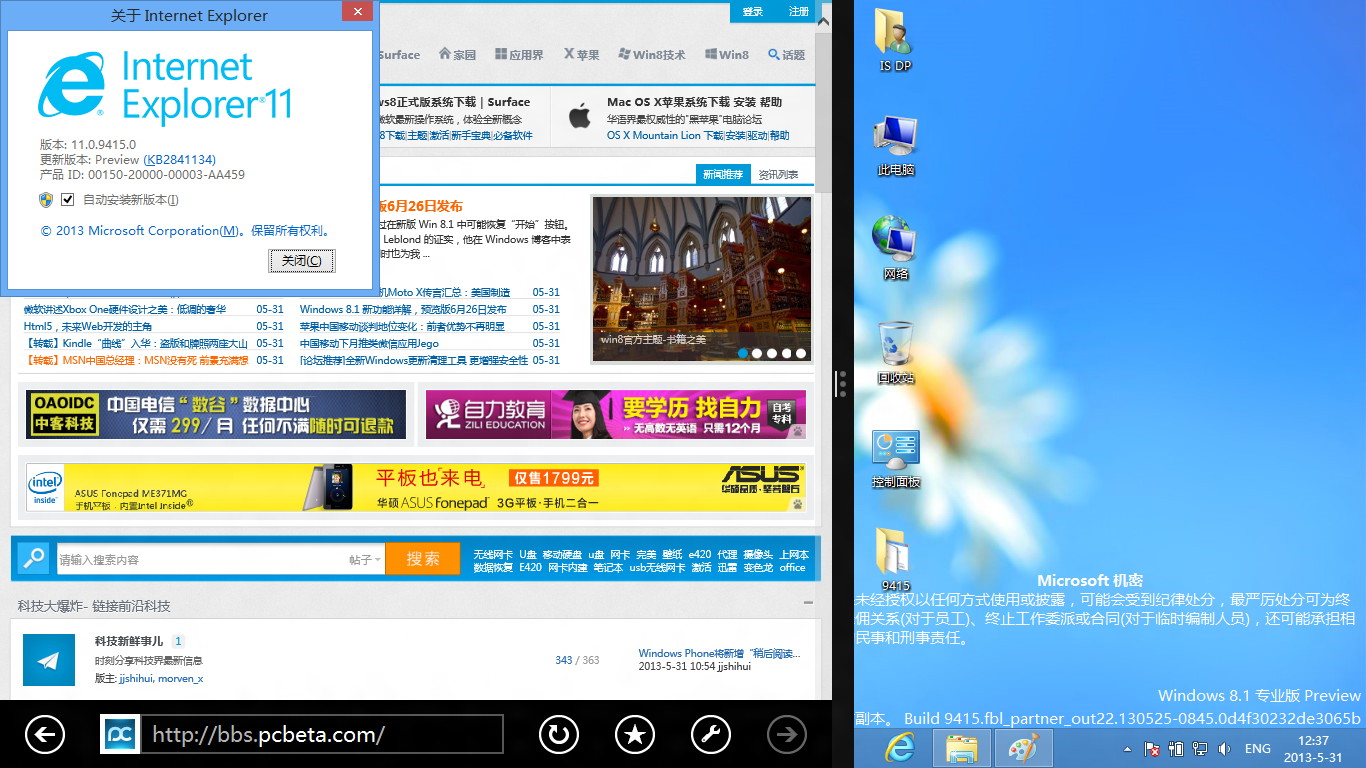Click orange 搜索 button

click(x=423, y=559)
